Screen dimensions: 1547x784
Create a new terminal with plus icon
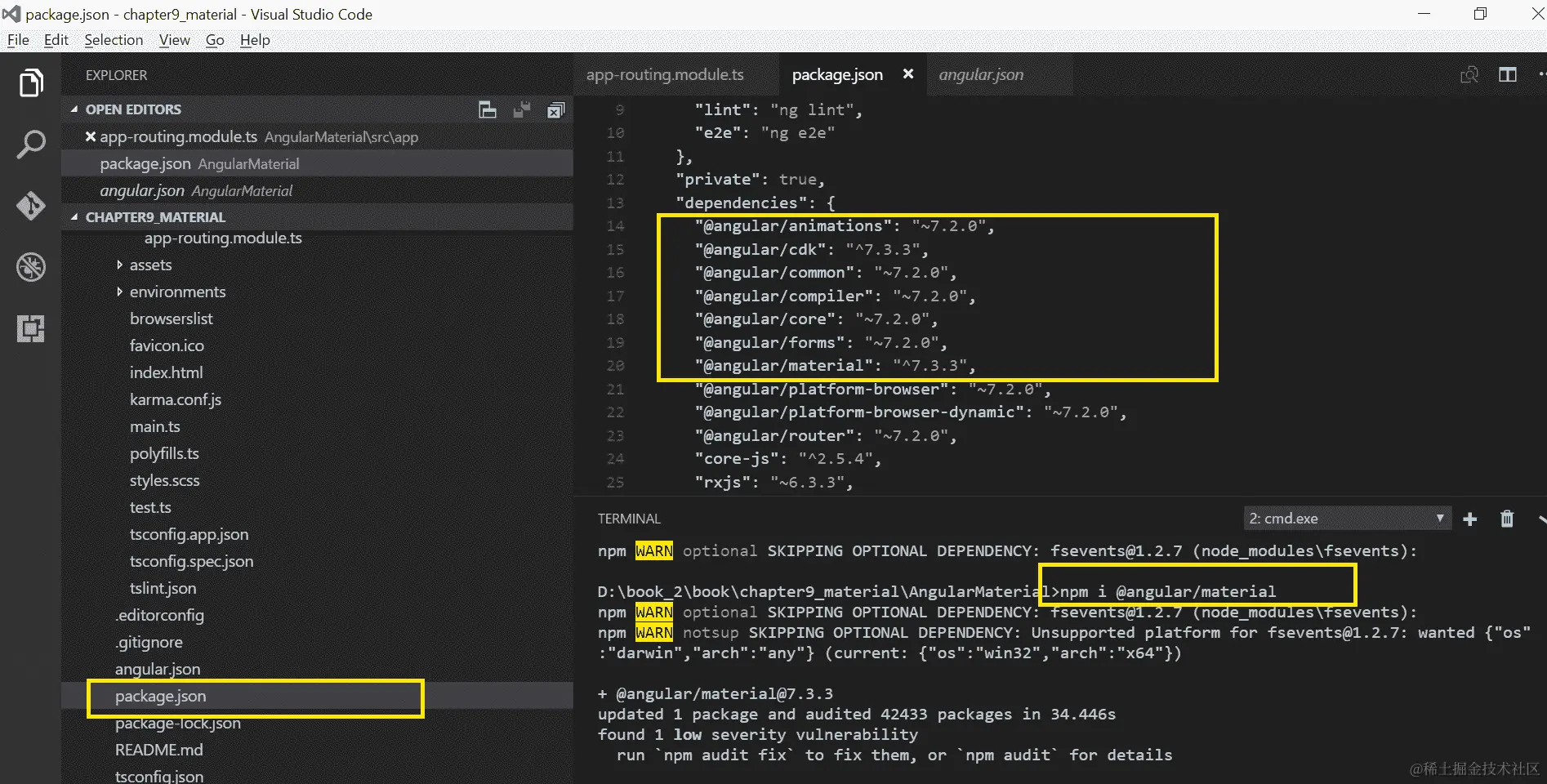[1470, 519]
